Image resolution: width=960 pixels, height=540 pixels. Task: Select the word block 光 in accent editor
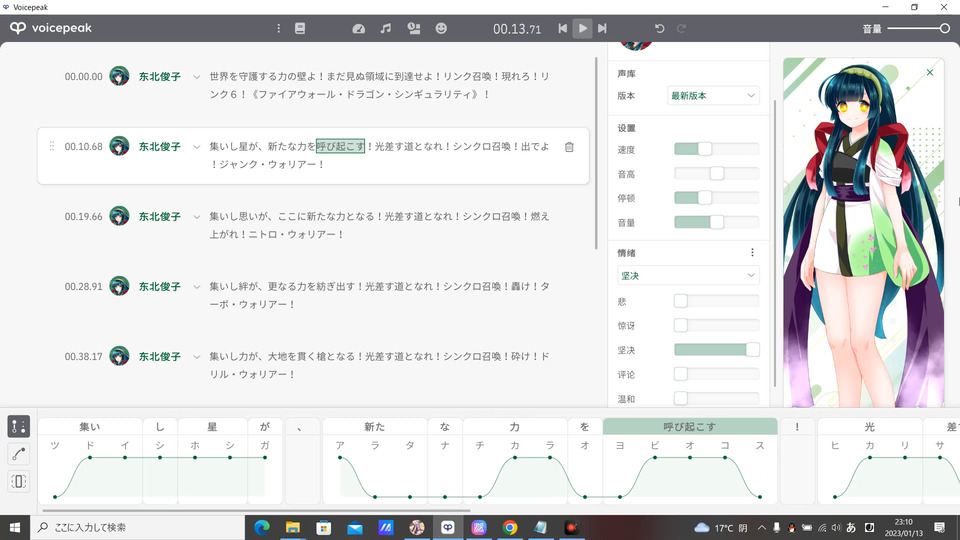pos(869,427)
